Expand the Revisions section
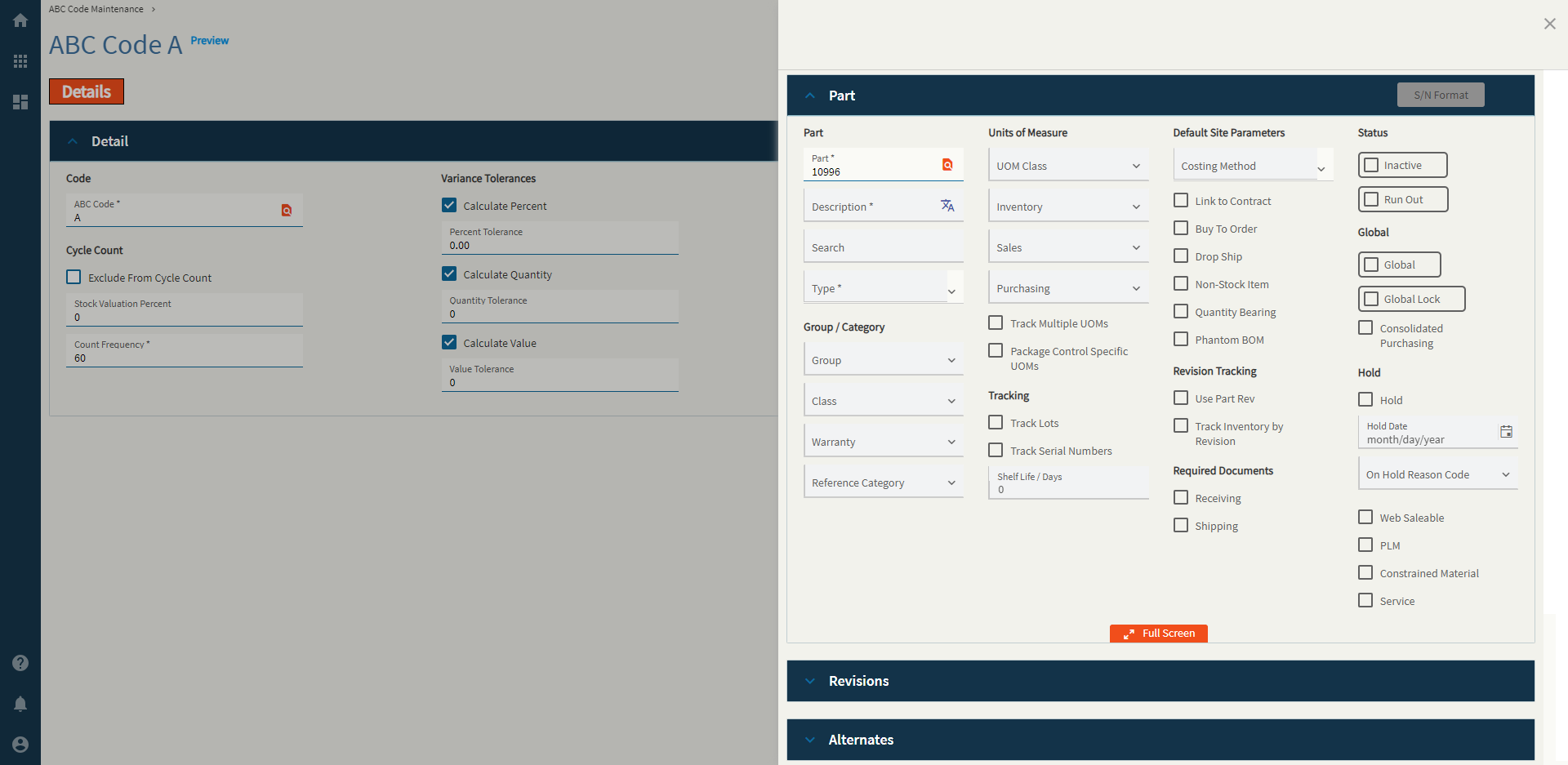This screenshot has width=1568, height=765. pyautogui.click(x=809, y=680)
